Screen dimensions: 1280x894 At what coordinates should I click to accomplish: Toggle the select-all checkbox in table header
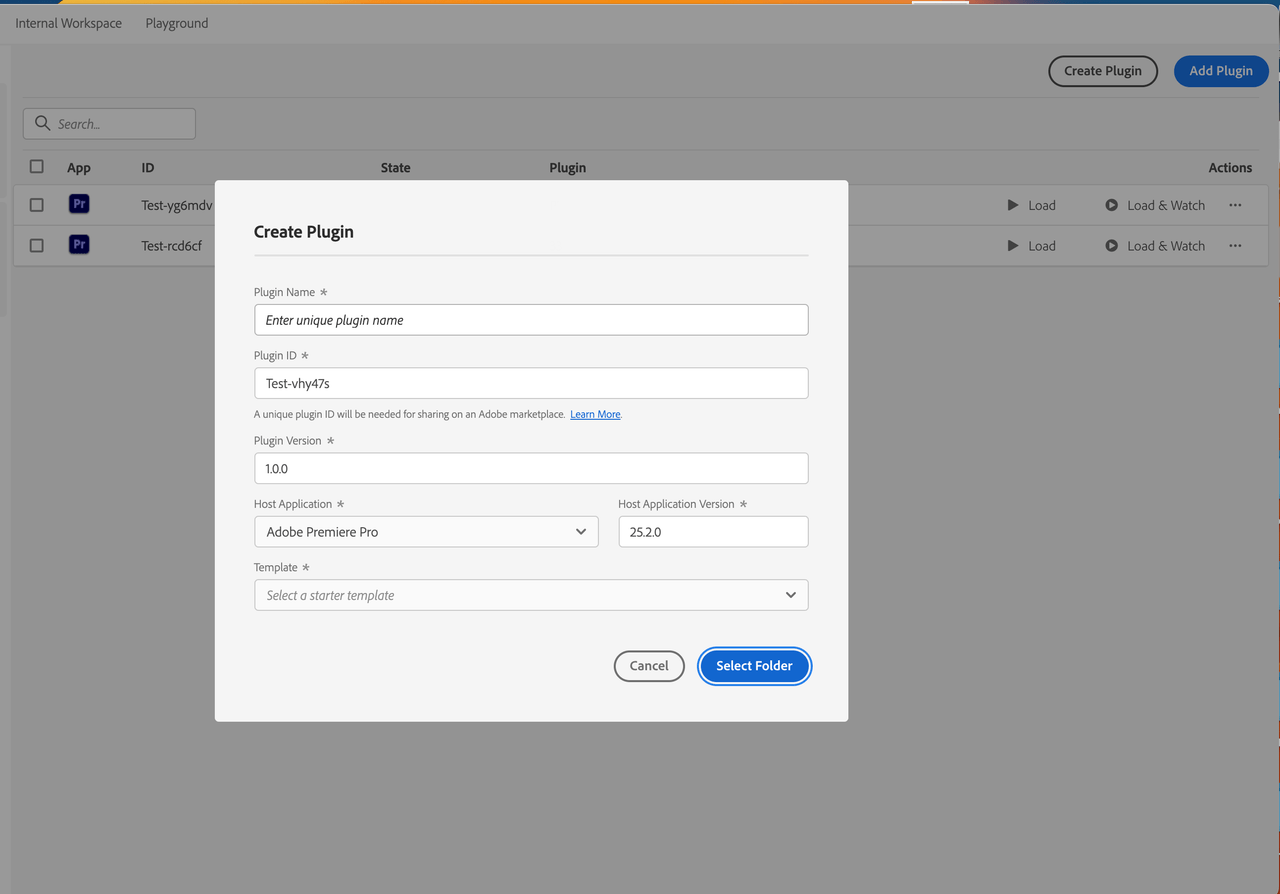37,166
